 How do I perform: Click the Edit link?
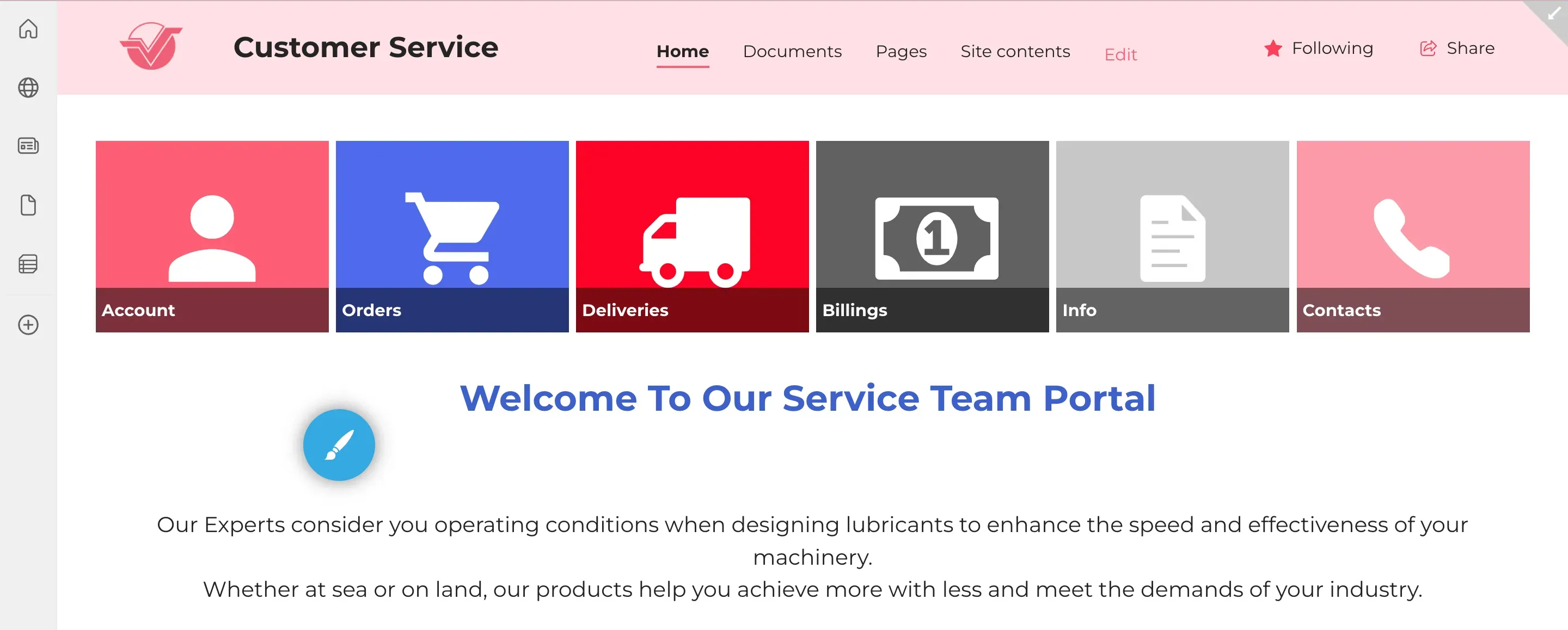[1120, 55]
